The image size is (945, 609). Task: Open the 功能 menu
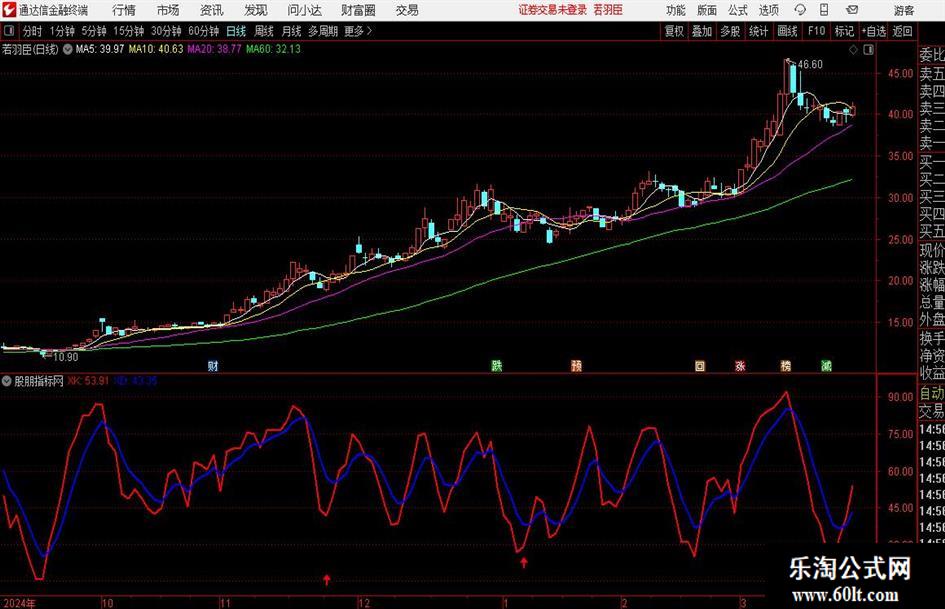676,10
